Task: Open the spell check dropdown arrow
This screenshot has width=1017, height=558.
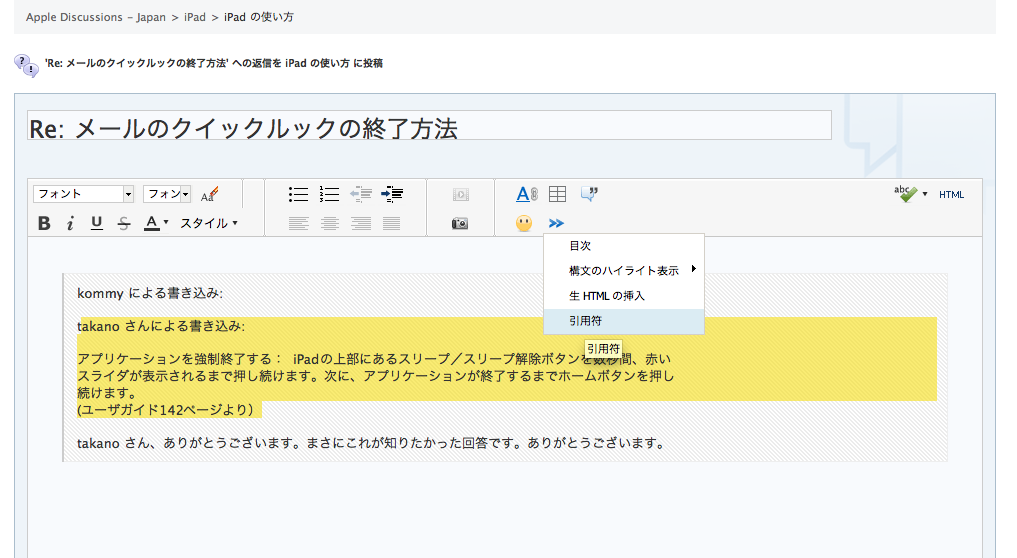Action: pos(925,194)
